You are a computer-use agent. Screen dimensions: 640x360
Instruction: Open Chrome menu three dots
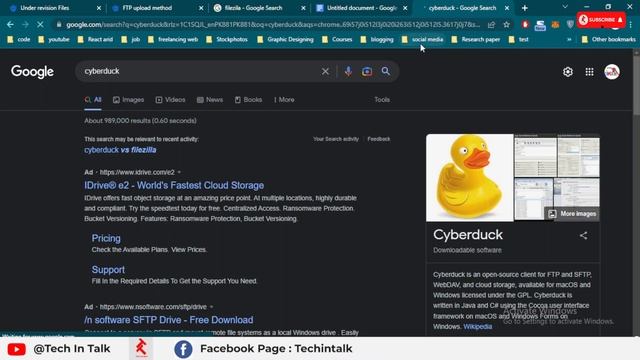pyautogui.click(x=631, y=24)
